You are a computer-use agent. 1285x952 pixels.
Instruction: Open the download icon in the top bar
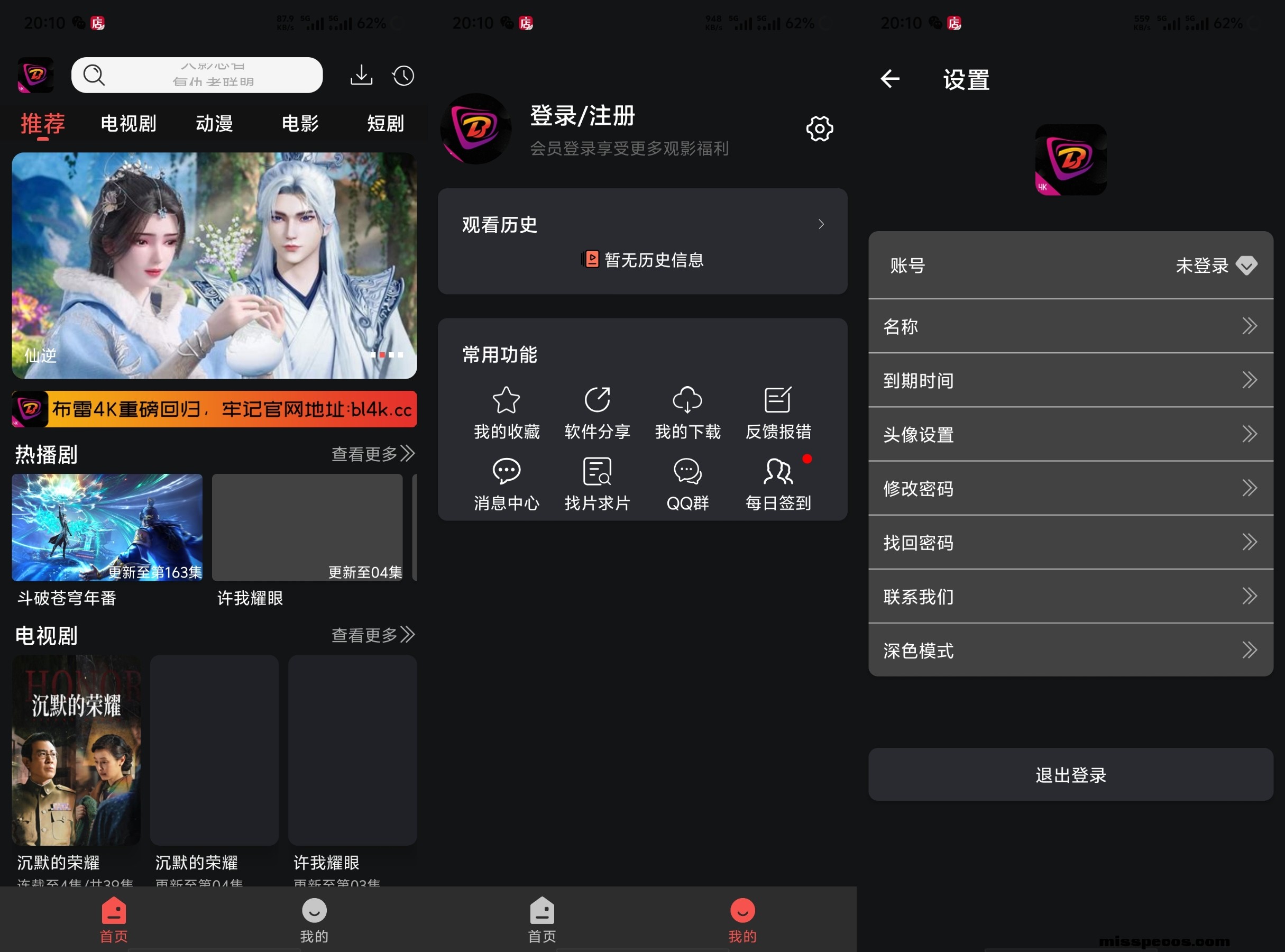[361, 75]
